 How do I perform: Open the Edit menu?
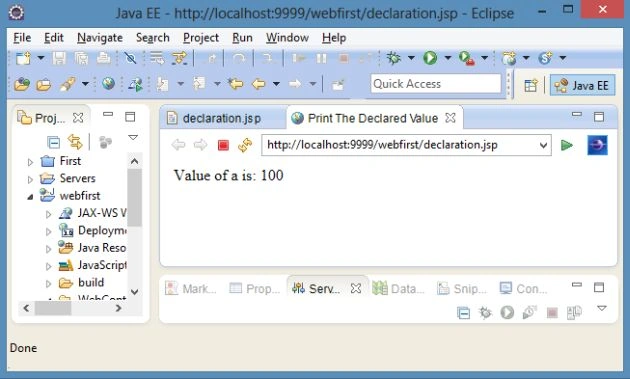click(54, 38)
